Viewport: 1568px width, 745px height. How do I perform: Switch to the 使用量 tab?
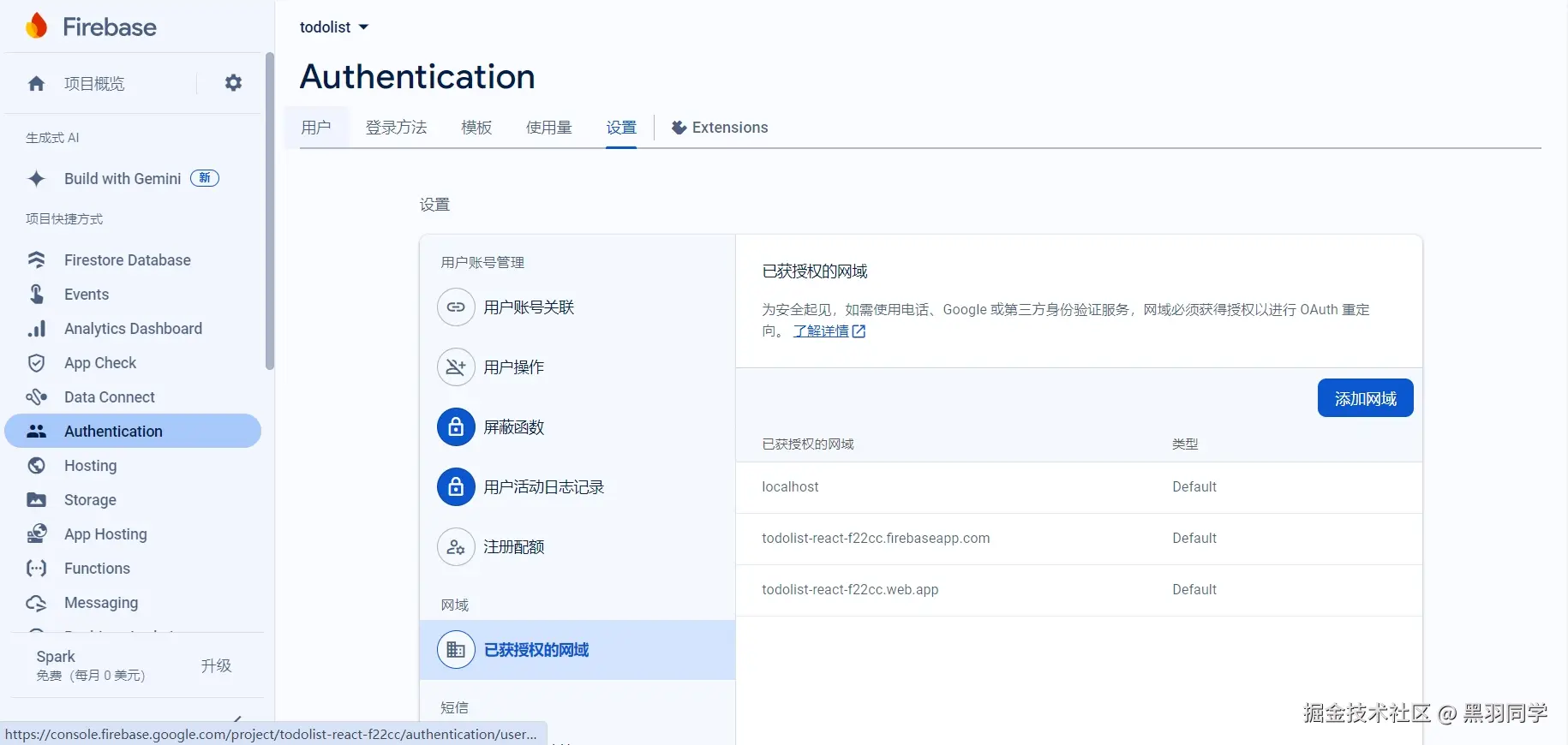coord(549,128)
